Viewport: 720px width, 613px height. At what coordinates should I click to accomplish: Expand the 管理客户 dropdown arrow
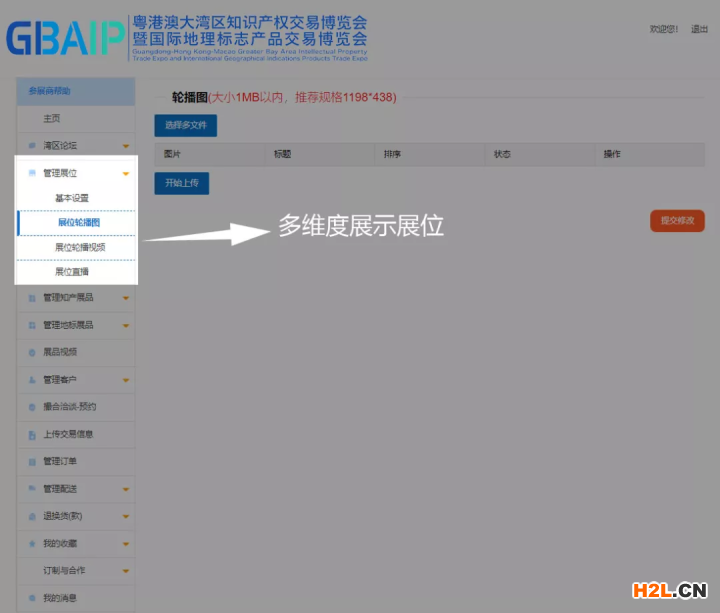pyautogui.click(x=126, y=380)
